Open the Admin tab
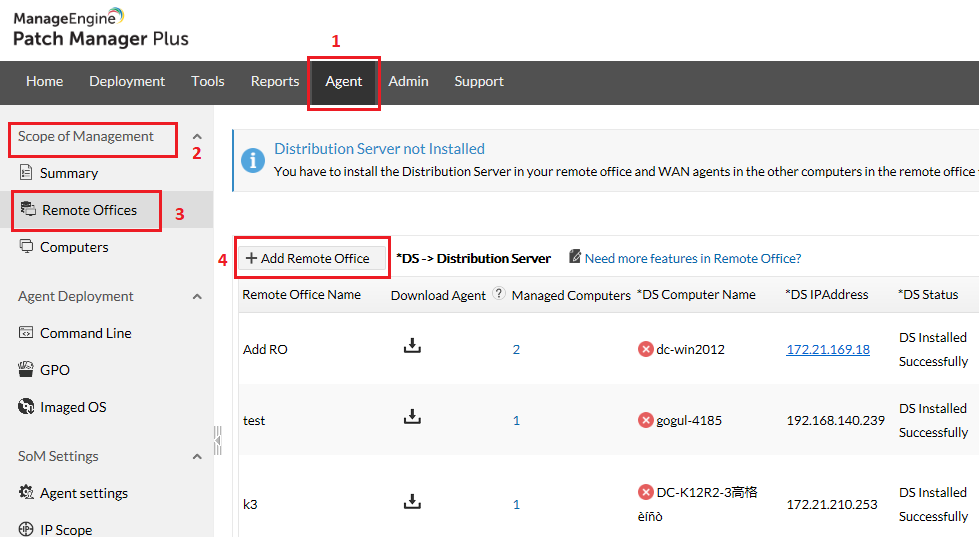 tap(408, 81)
